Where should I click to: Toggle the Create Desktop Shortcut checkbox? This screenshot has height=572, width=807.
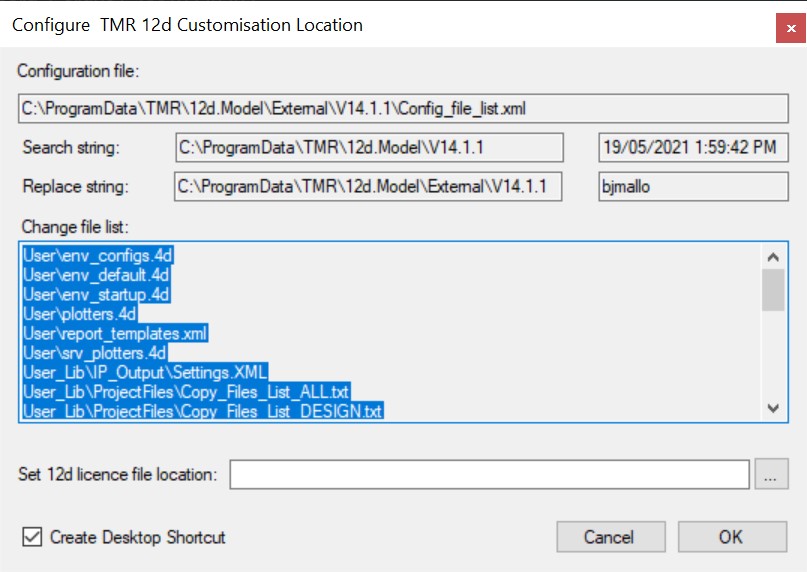pyautogui.click(x=32, y=537)
